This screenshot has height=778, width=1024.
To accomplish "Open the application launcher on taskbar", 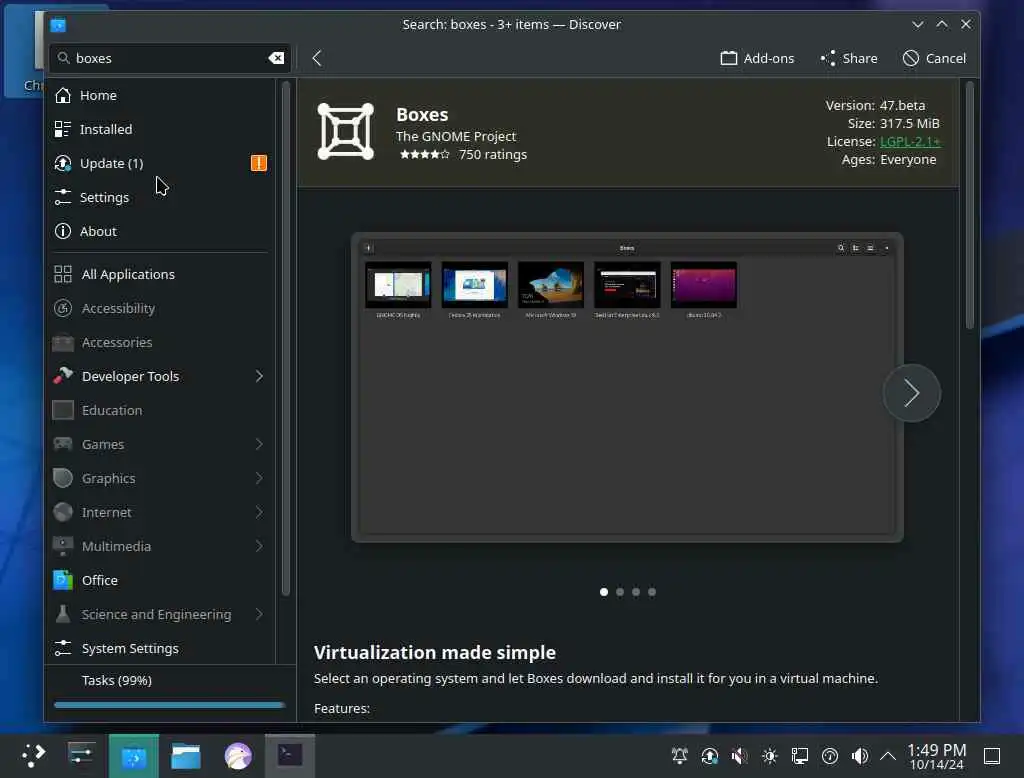I will coord(33,756).
